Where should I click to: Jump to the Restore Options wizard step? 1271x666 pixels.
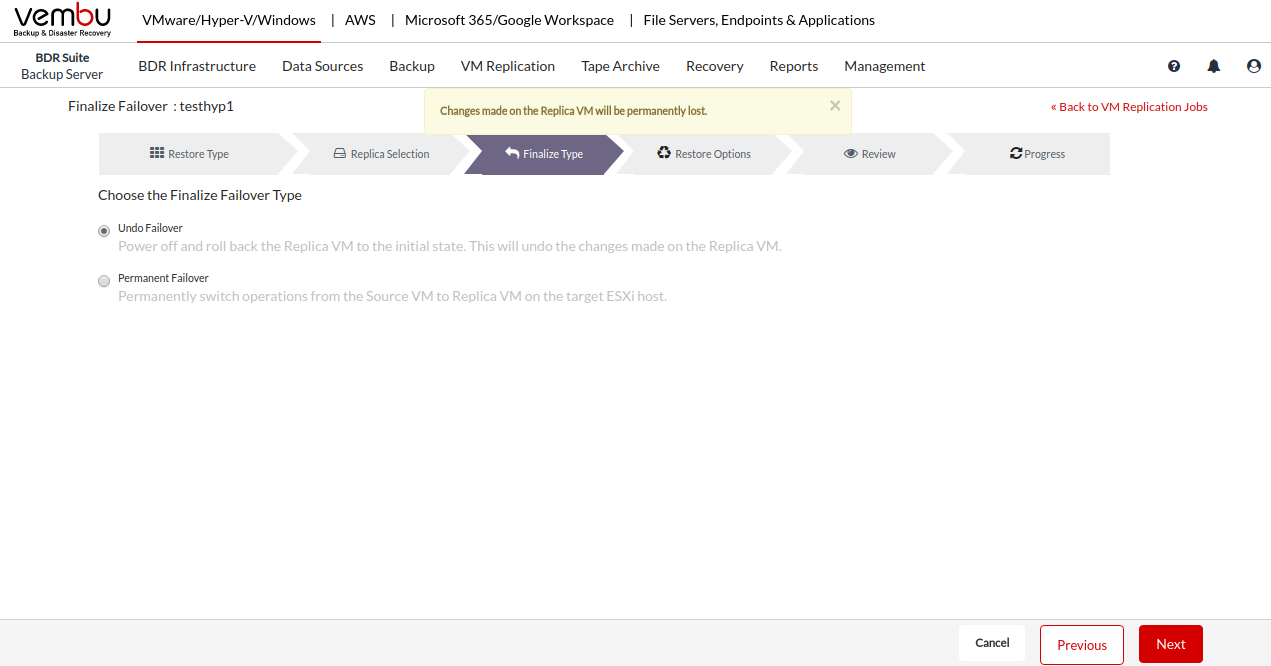point(704,154)
